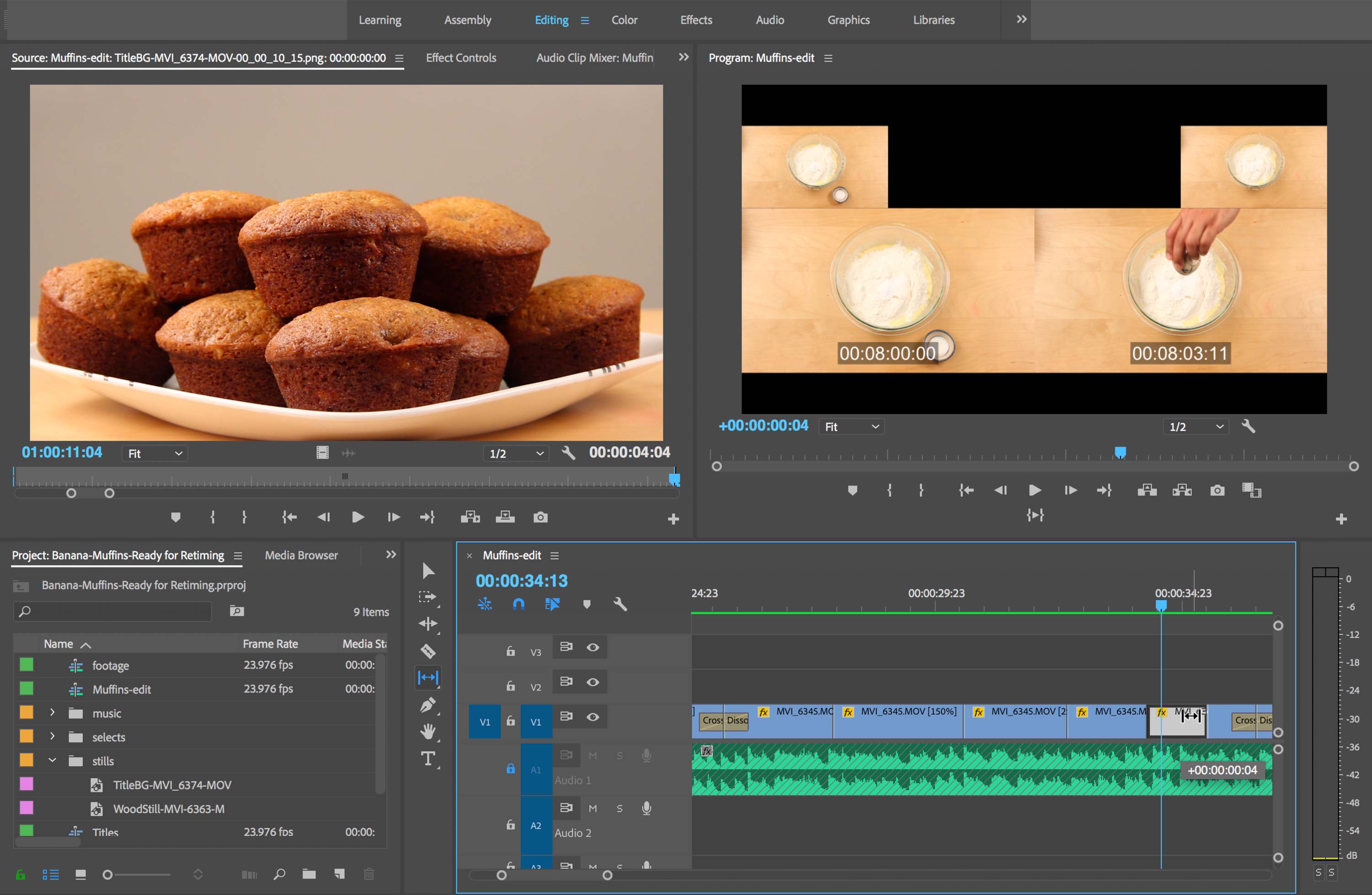Viewport: 1372px width, 895px height.
Task: Solo the Audio 2 track
Action: point(619,808)
